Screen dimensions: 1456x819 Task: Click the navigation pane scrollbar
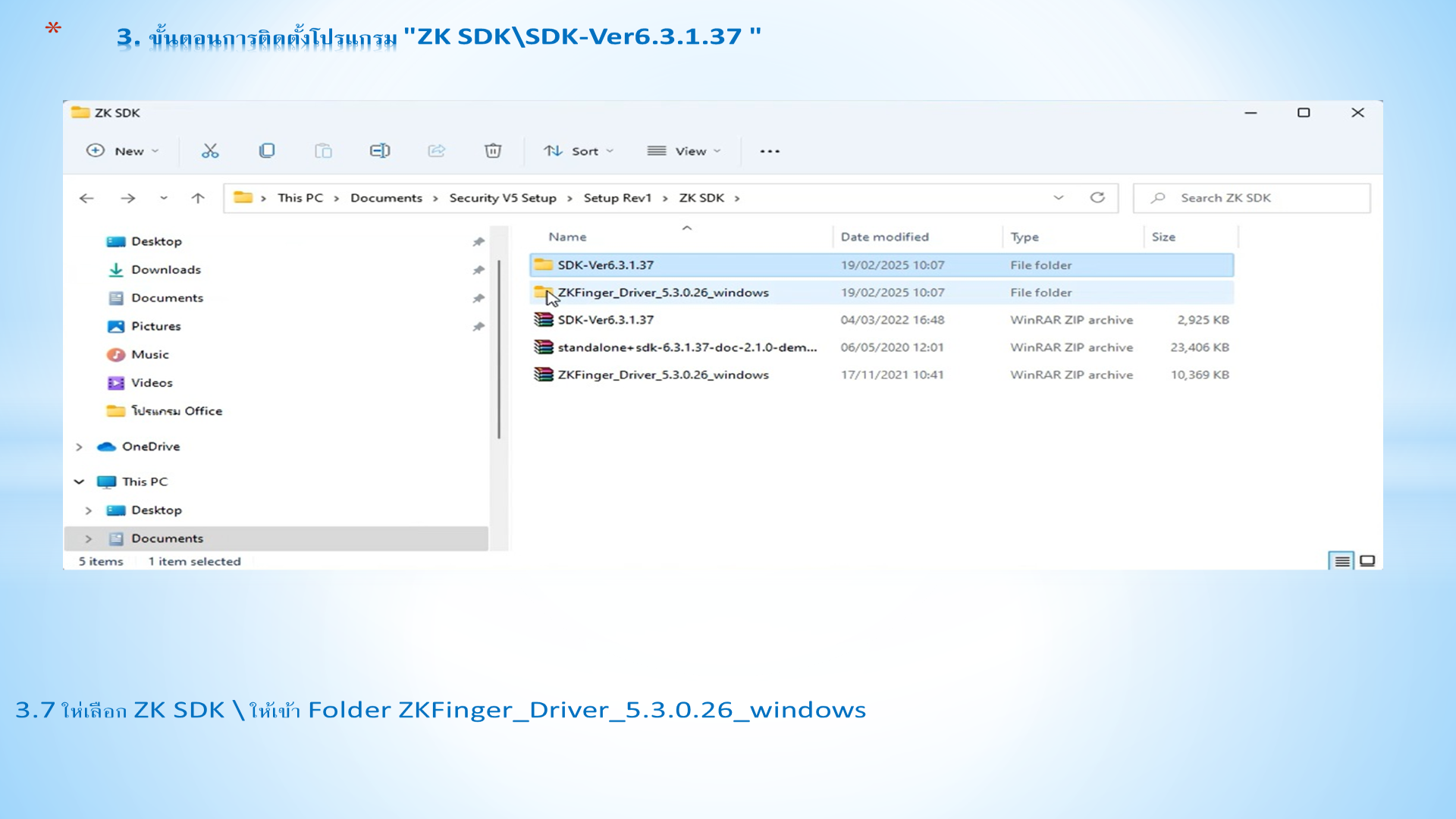pyautogui.click(x=499, y=349)
